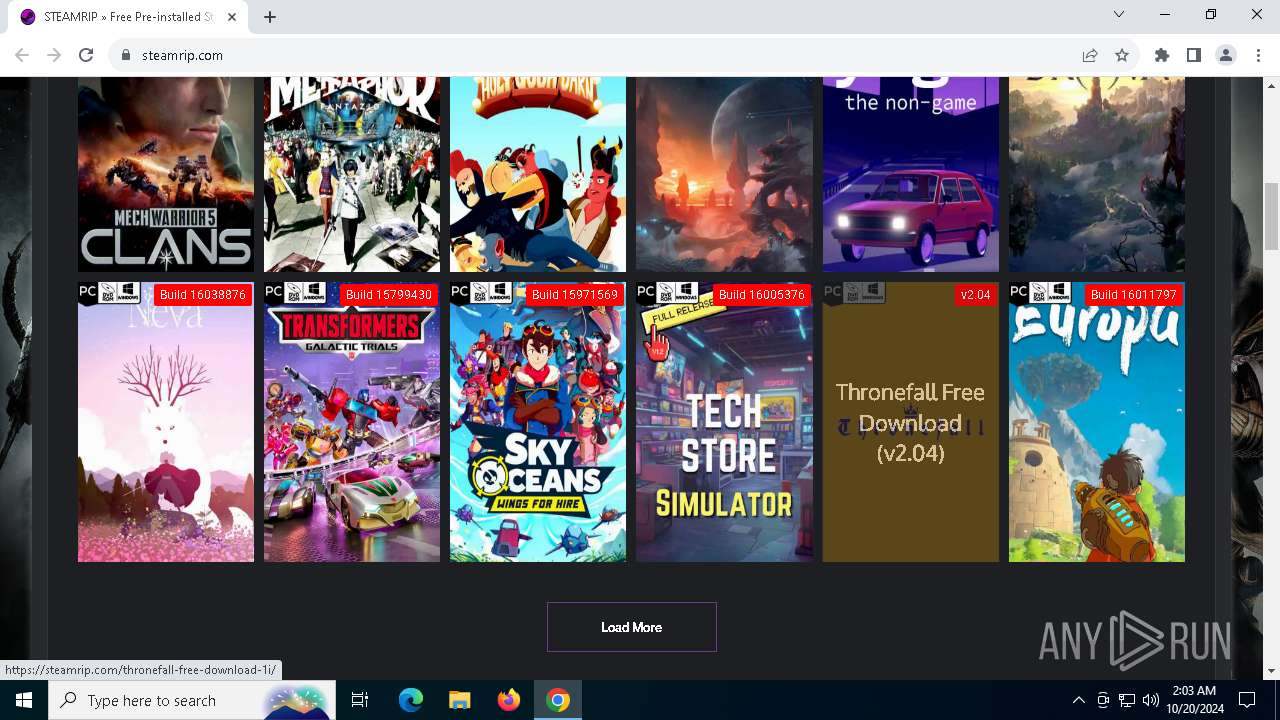This screenshot has height=720, width=1280.
Task: Click the share page icon
Action: (1090, 55)
